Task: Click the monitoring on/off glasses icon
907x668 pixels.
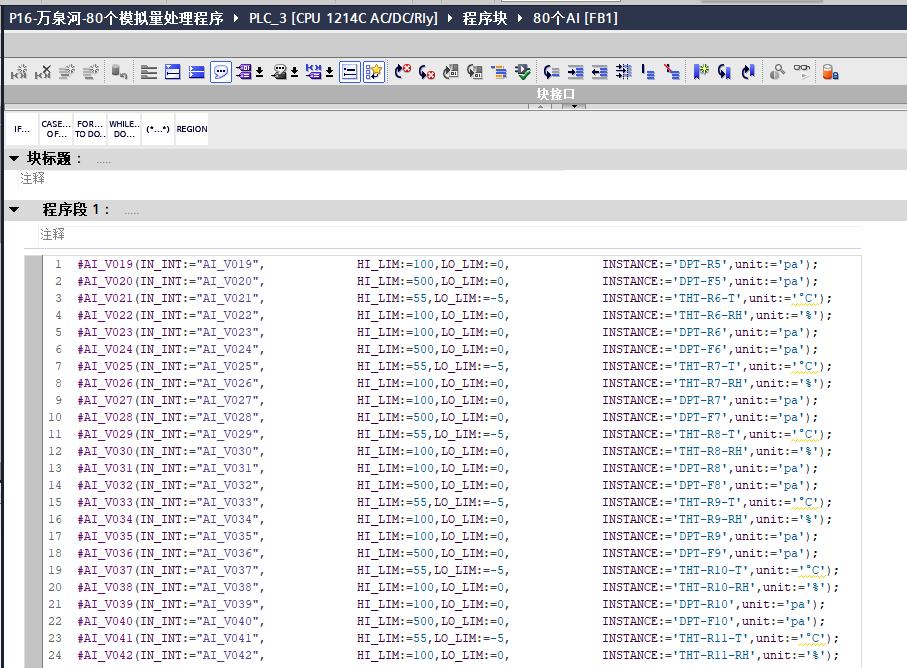Action: tap(802, 72)
